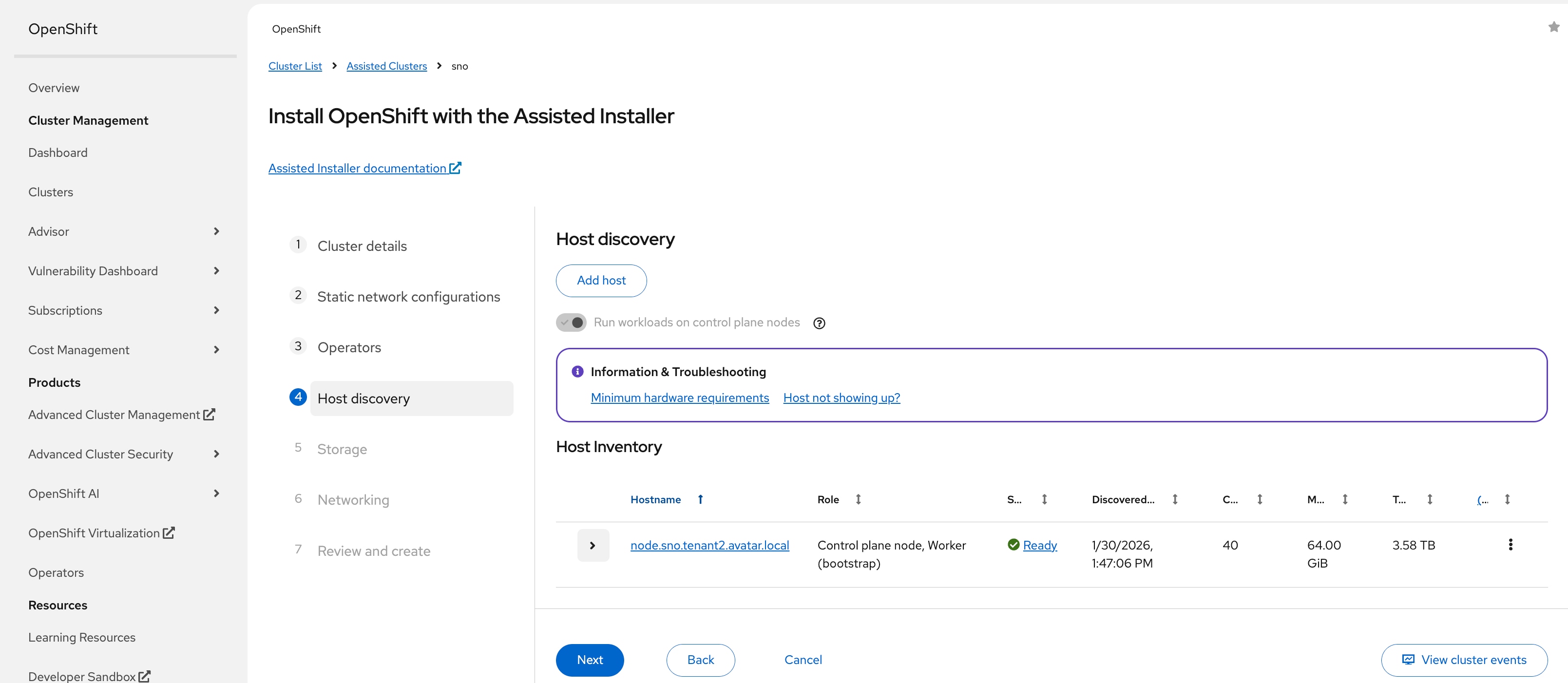
Task: Select the Host discovery step
Action: click(411, 398)
